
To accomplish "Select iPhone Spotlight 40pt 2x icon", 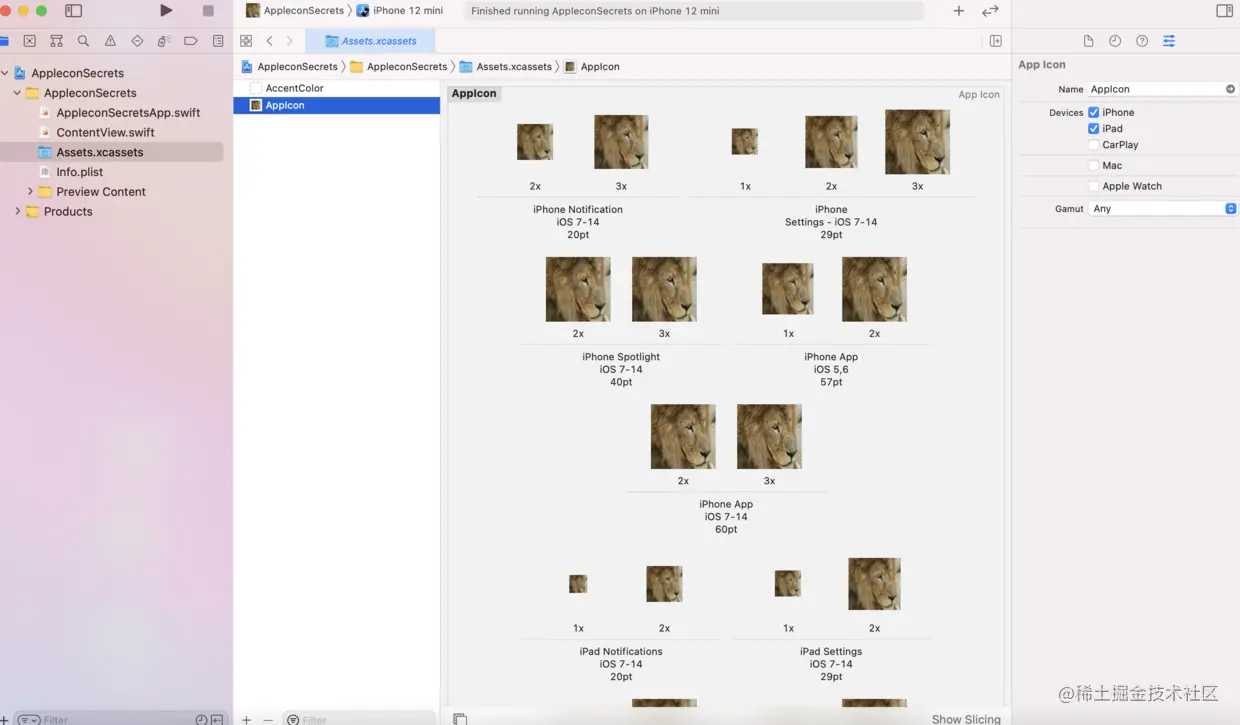I will [578, 289].
